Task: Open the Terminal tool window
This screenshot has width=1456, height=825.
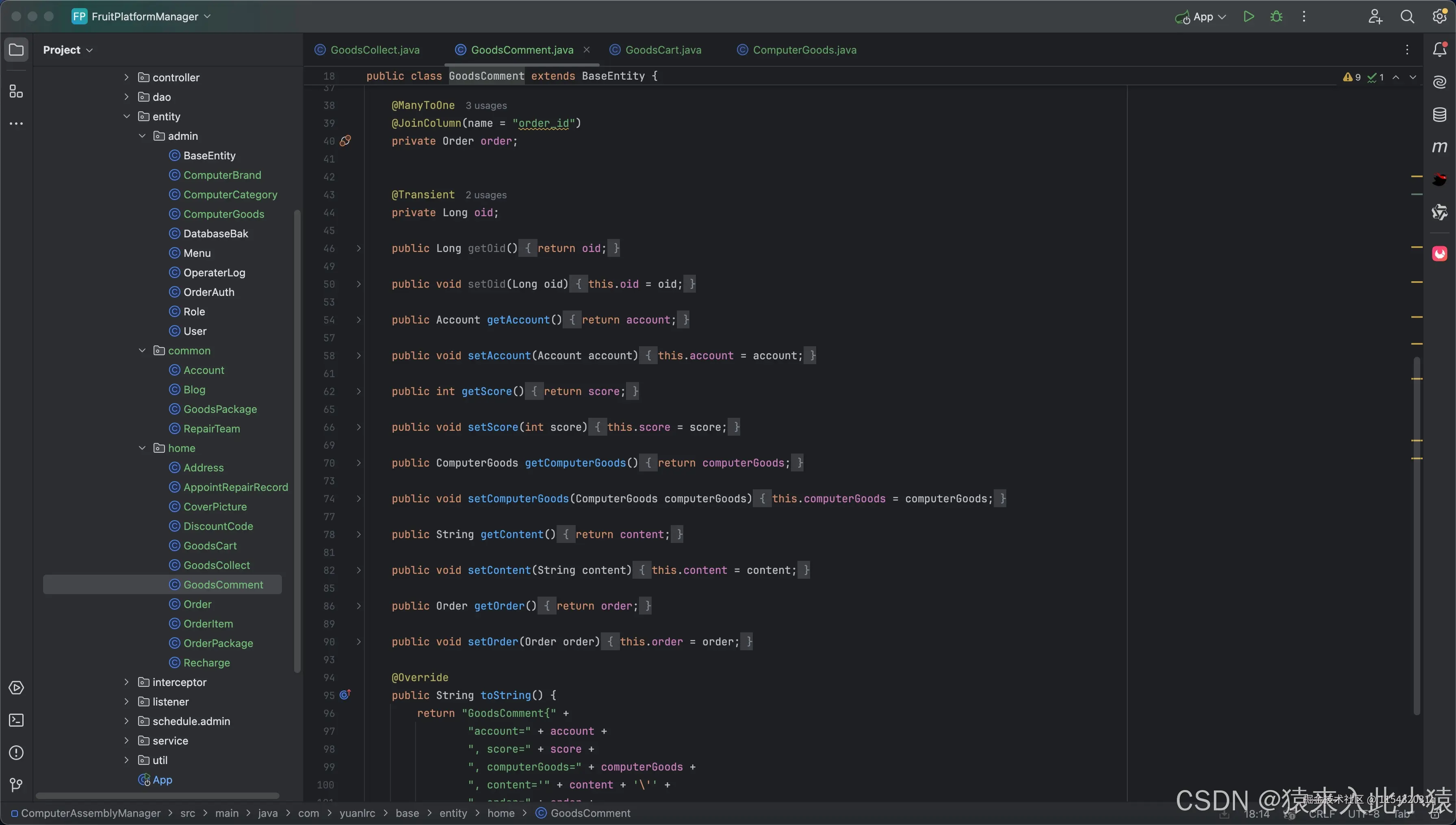Action: click(x=16, y=720)
